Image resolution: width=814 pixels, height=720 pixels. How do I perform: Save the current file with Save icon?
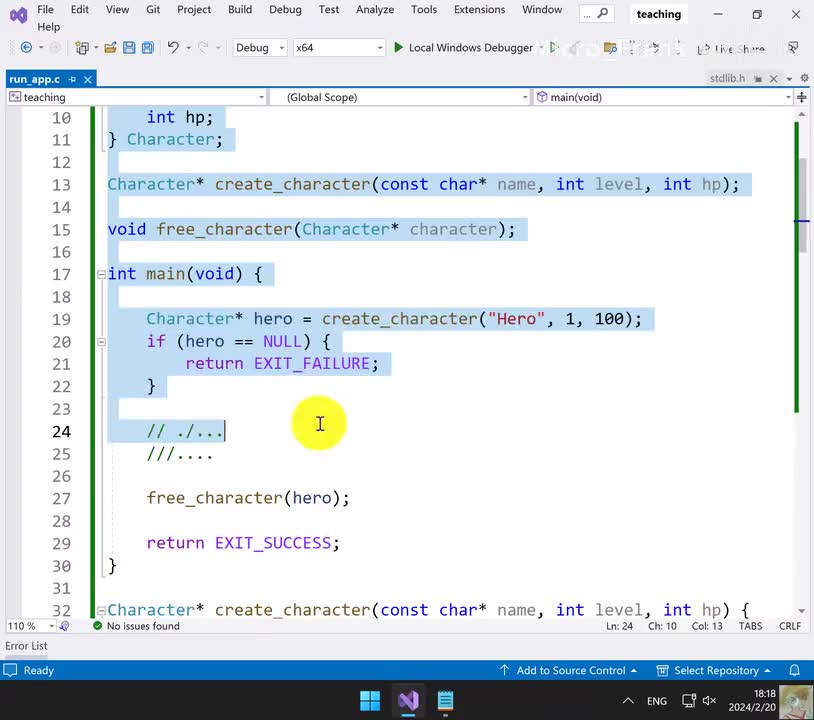point(129,48)
